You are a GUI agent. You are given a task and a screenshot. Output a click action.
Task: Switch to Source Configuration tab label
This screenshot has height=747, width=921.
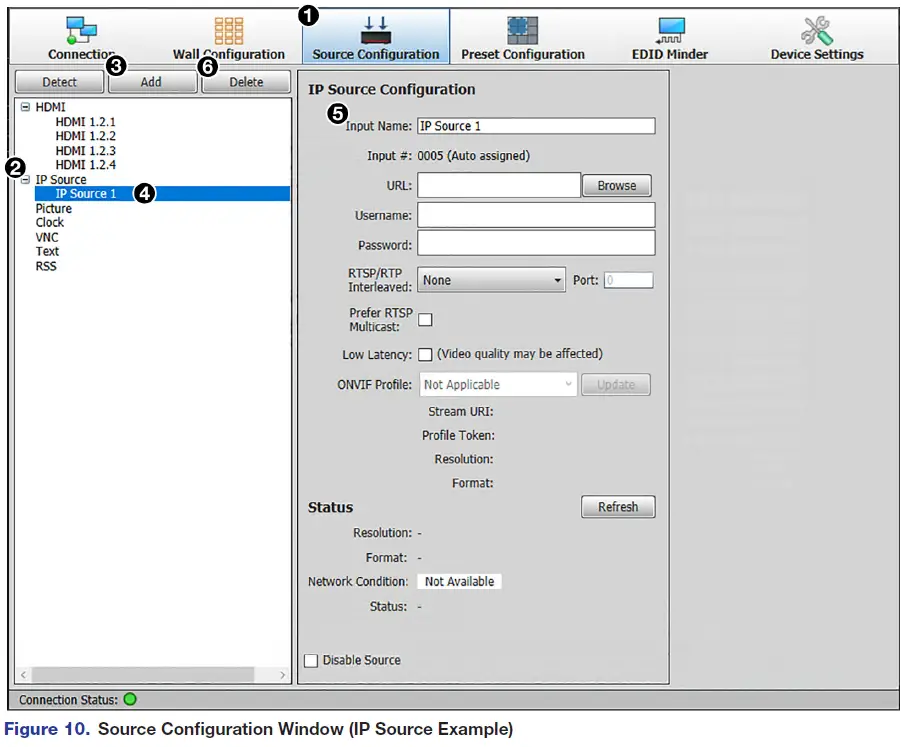click(x=375, y=54)
